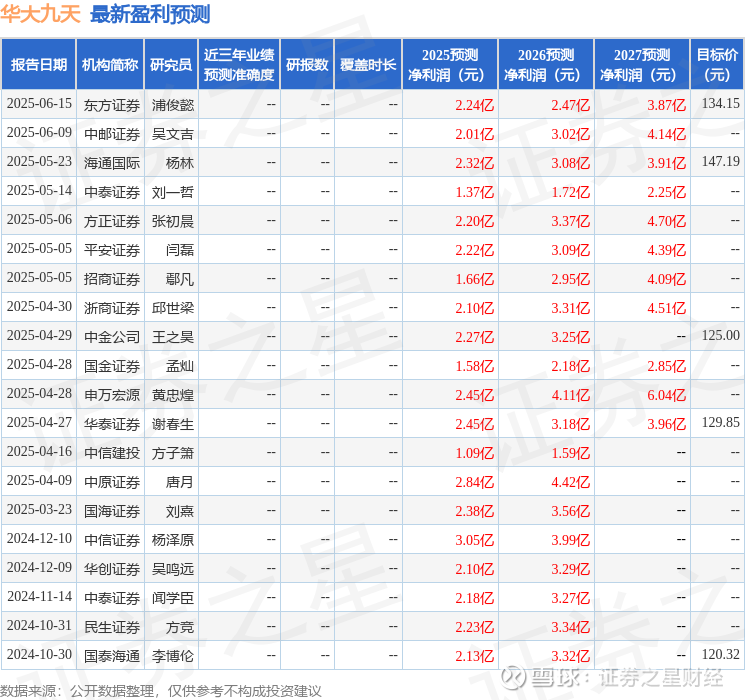Image resolution: width=745 pixels, height=700 pixels.
Task: Select the 中邮证券 institution cell
Action: coord(112,134)
